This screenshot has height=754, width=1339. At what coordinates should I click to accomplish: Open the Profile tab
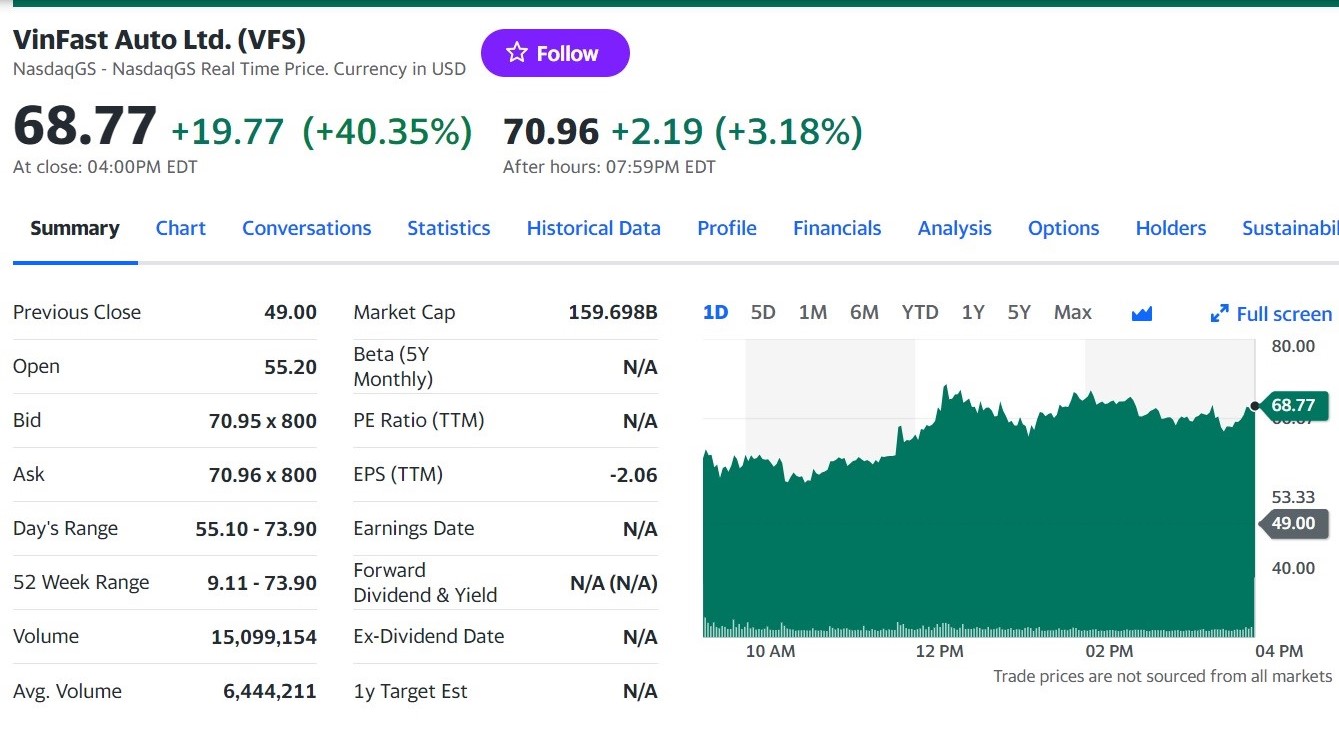point(727,228)
